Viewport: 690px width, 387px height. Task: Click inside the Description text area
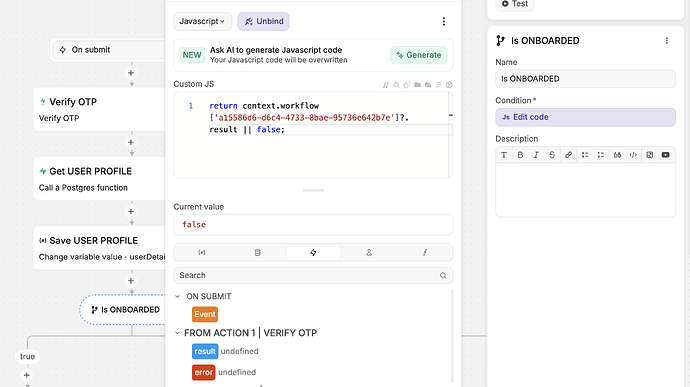coord(585,190)
